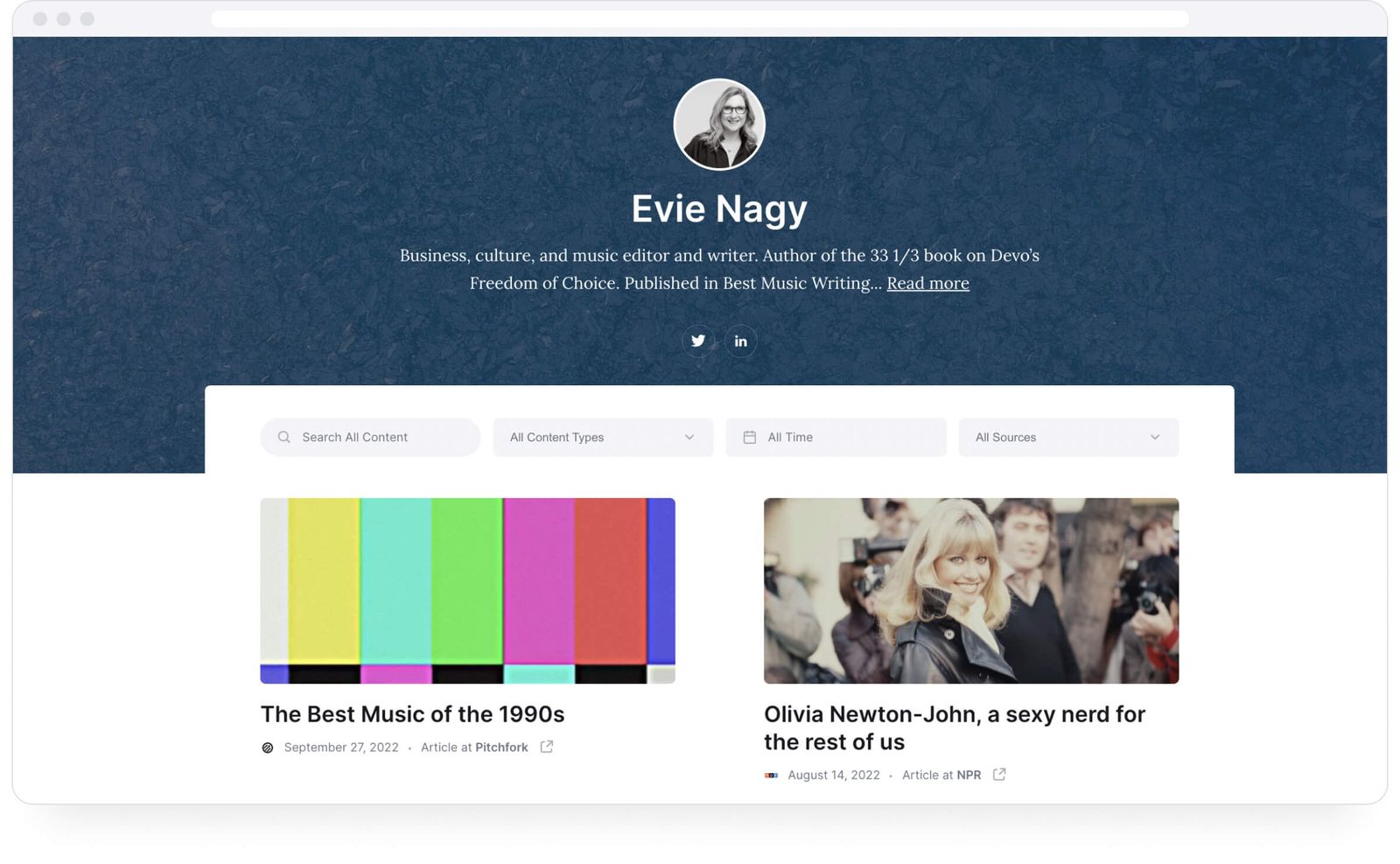The width and height of the screenshot is (1400, 864).
Task: Follow the NPR source link
Action: click(969, 775)
